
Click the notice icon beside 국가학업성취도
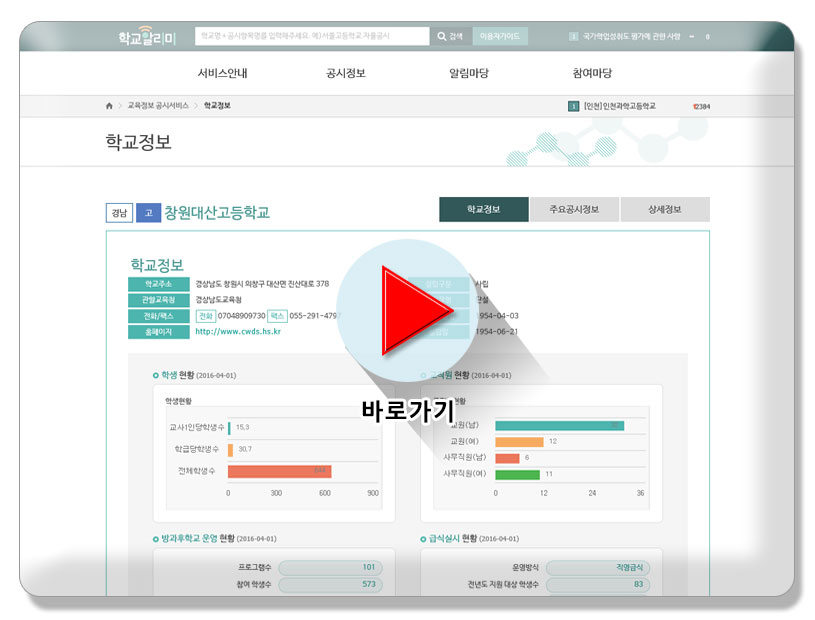click(x=573, y=36)
